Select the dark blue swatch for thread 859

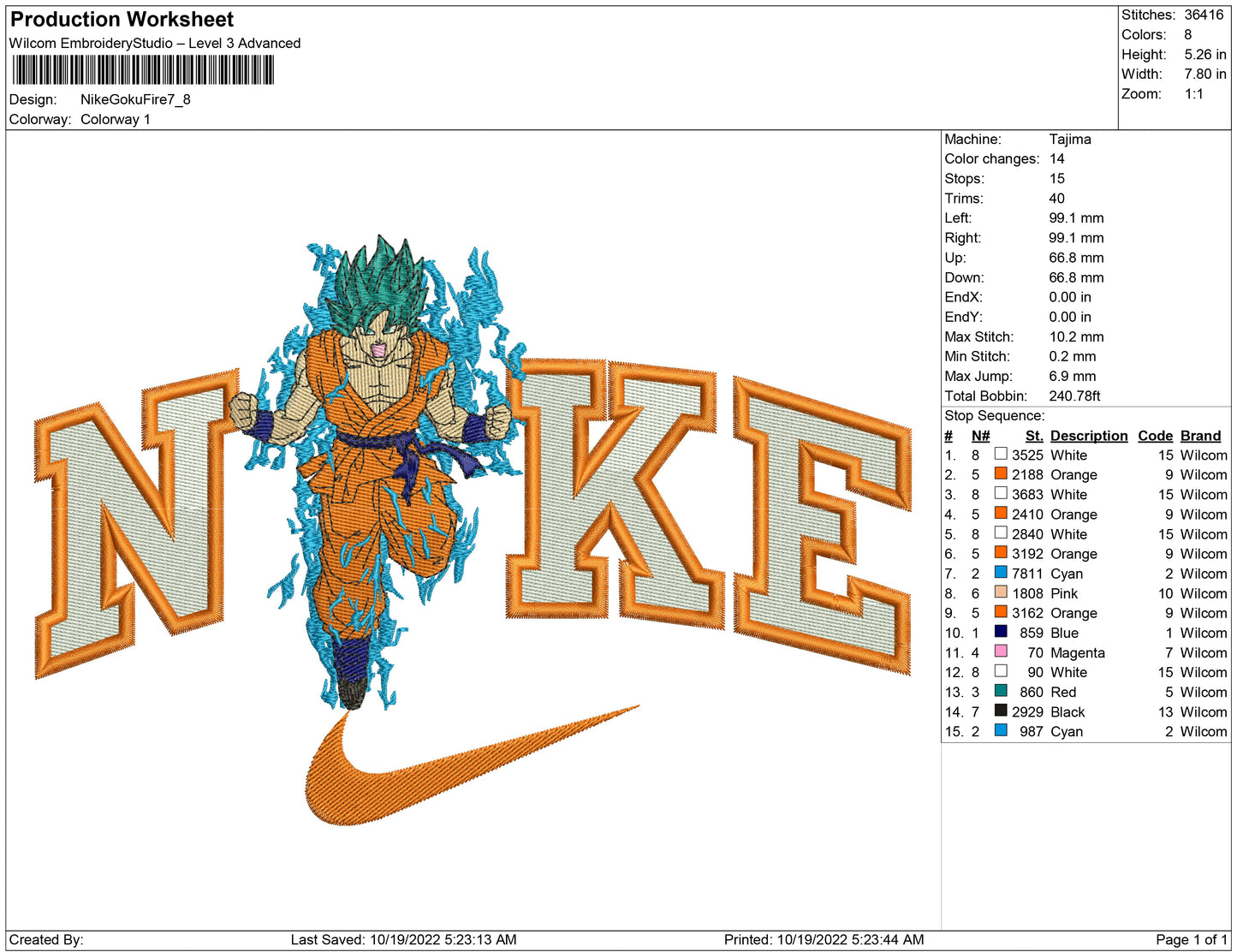(x=1001, y=631)
